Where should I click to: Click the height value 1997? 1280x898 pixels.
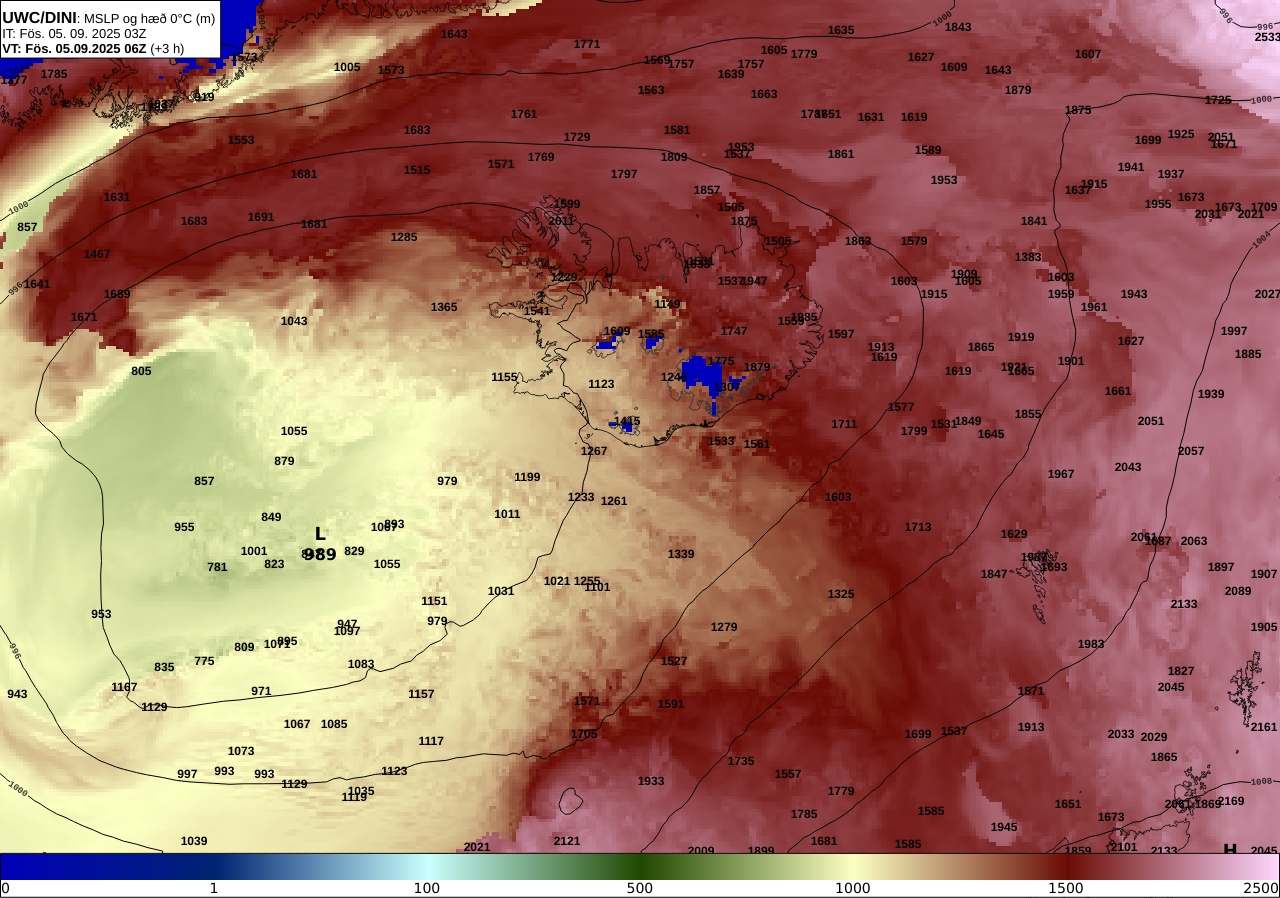pos(1234,331)
